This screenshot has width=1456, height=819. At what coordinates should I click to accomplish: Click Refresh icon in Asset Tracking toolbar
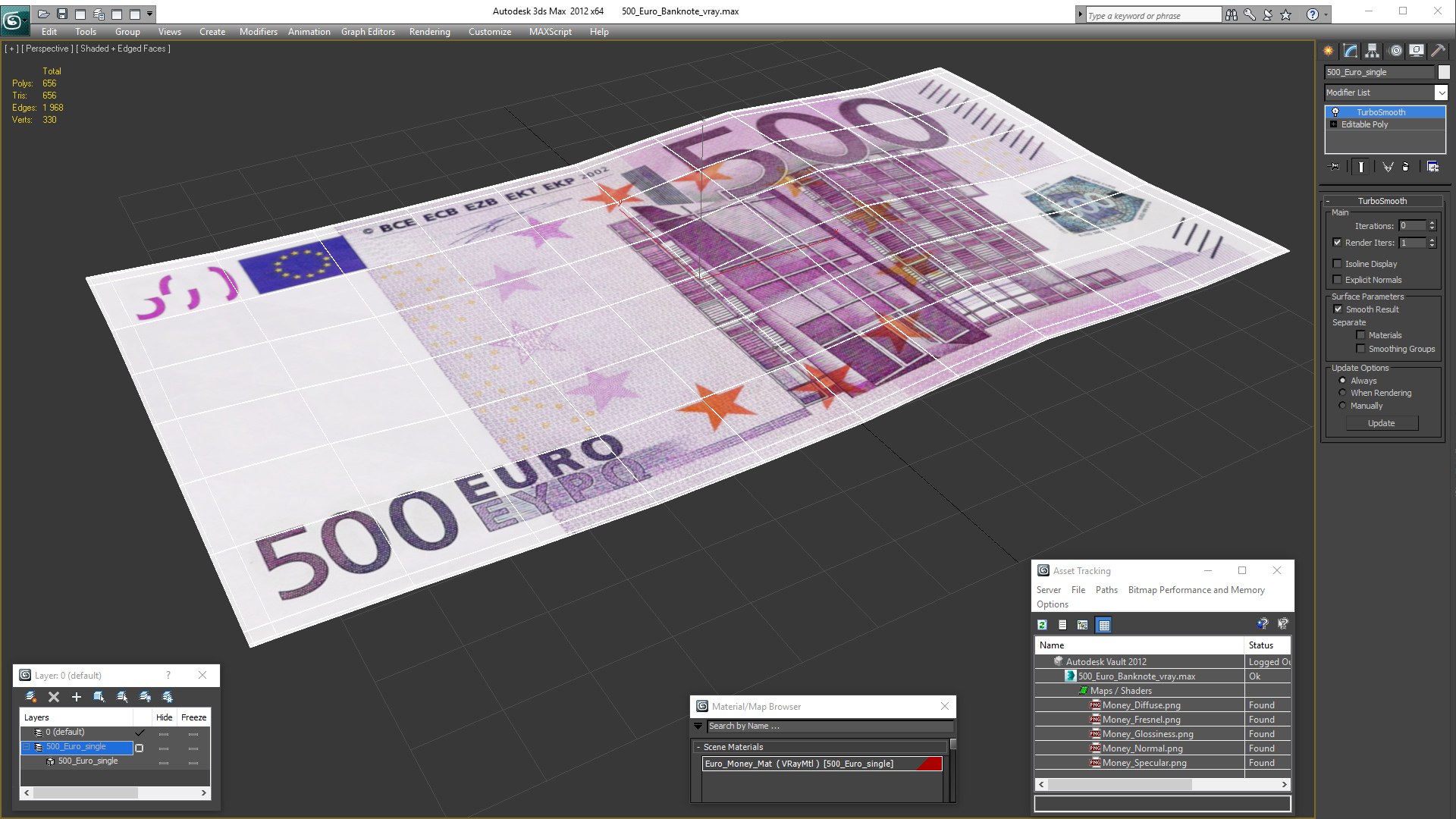[1043, 625]
